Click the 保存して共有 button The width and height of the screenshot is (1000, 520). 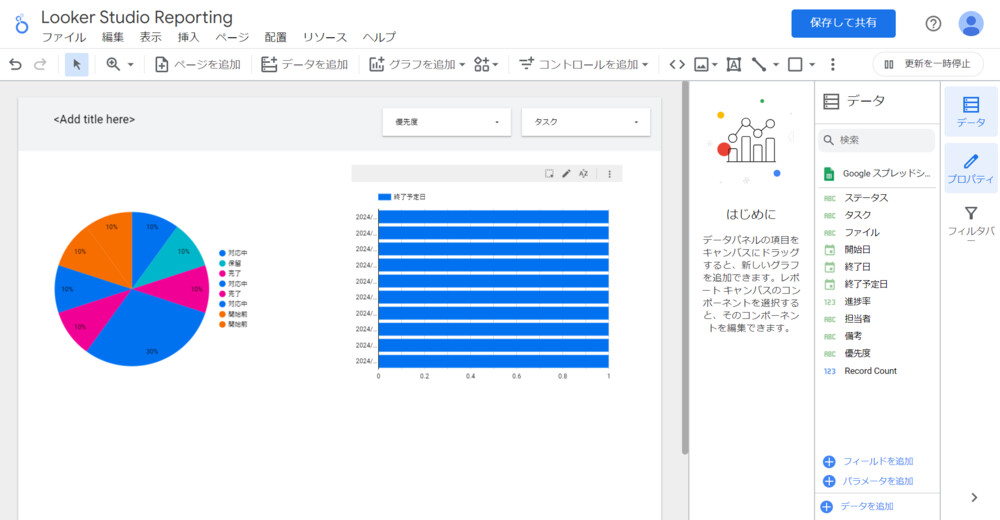tap(843, 23)
